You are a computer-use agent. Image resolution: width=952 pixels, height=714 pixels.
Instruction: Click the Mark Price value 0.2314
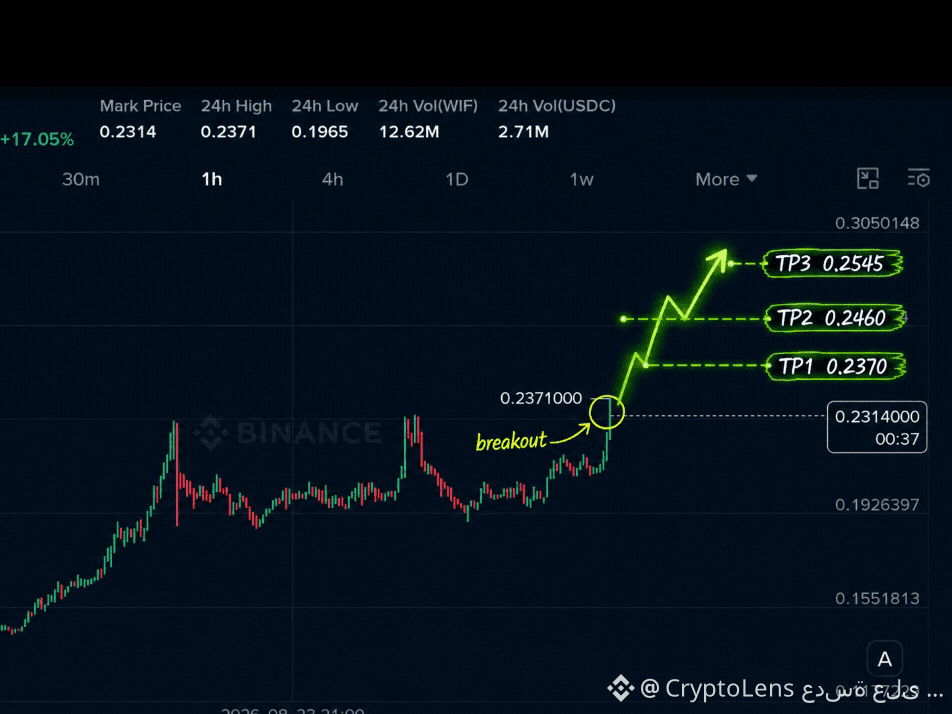pos(128,132)
